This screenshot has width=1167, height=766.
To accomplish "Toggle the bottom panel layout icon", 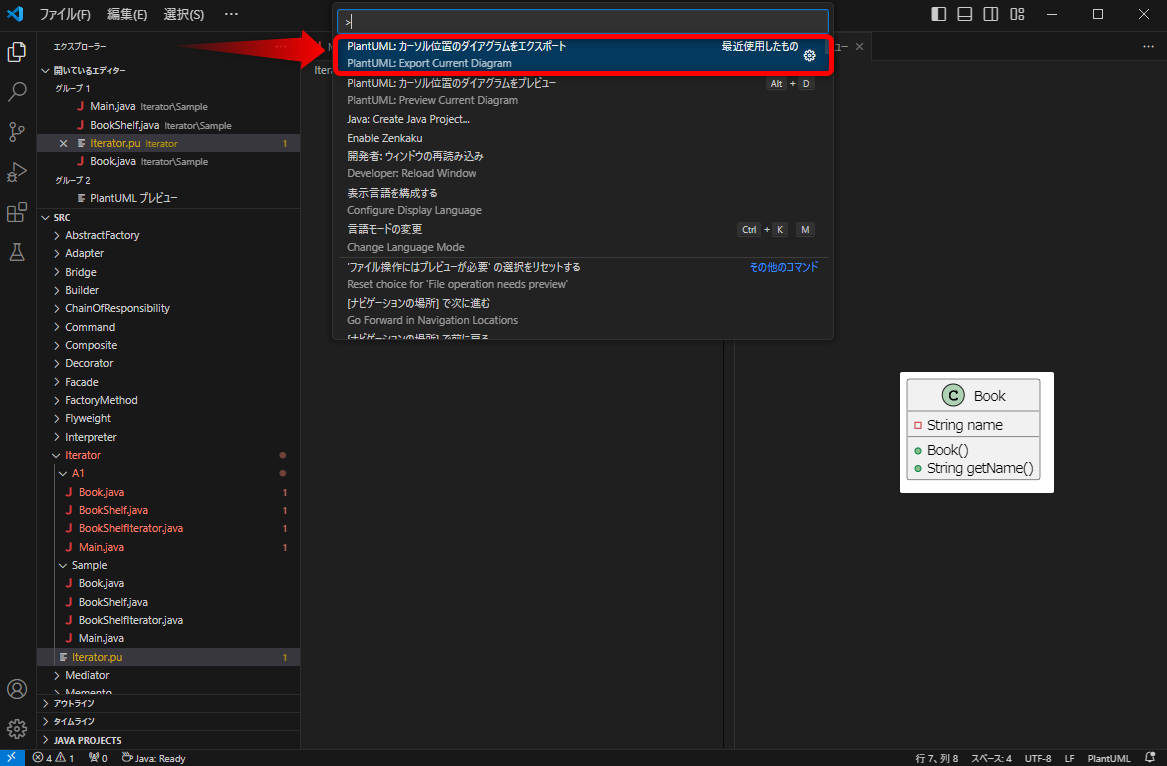I will (x=964, y=13).
